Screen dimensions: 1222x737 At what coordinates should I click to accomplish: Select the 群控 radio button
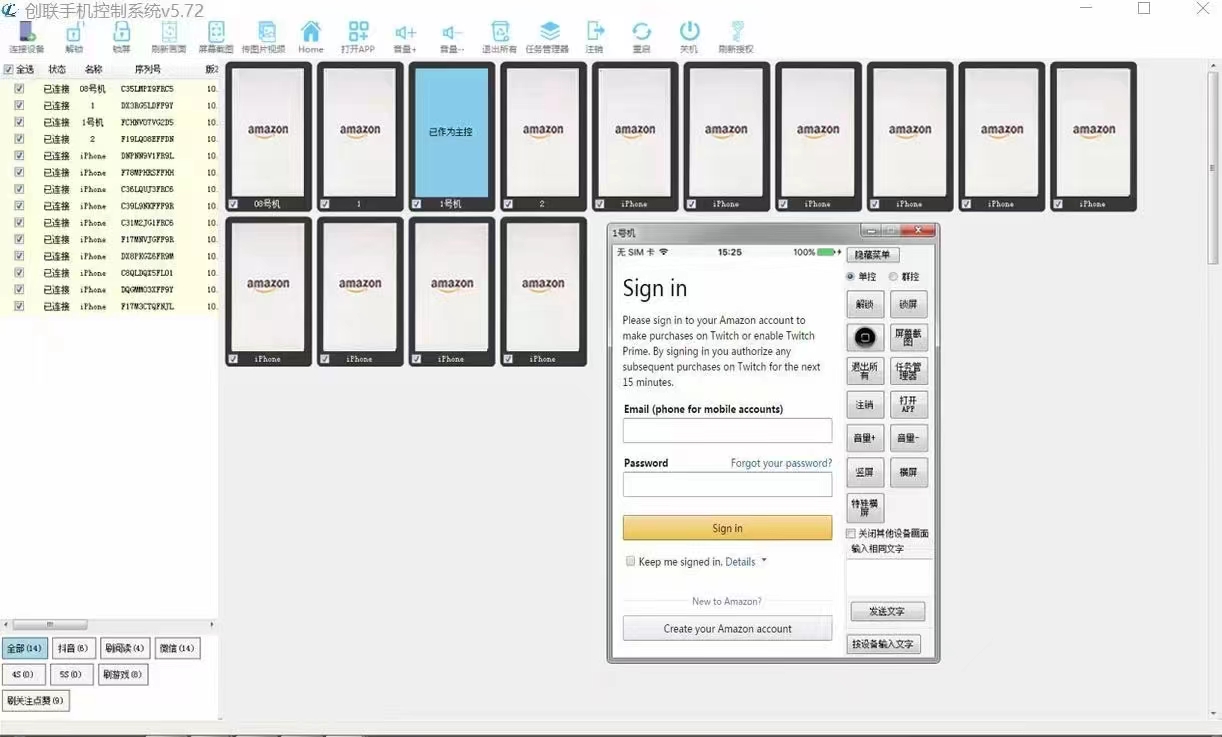(893, 277)
